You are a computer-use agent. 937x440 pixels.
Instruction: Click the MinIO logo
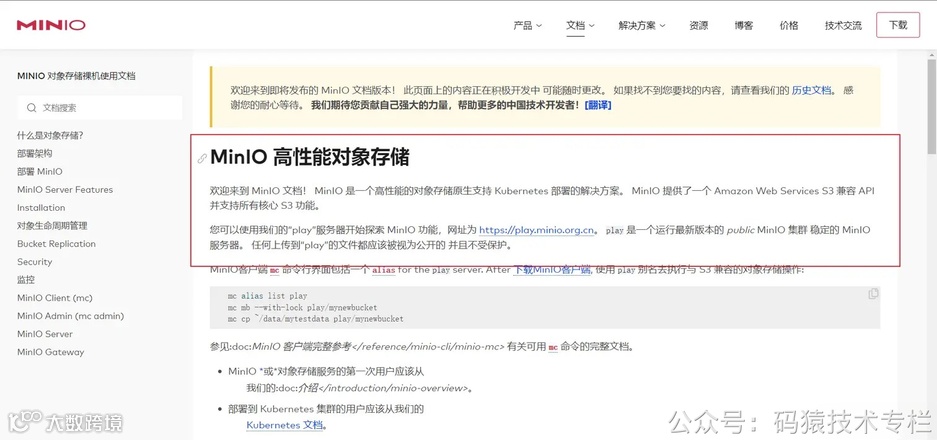(51, 25)
